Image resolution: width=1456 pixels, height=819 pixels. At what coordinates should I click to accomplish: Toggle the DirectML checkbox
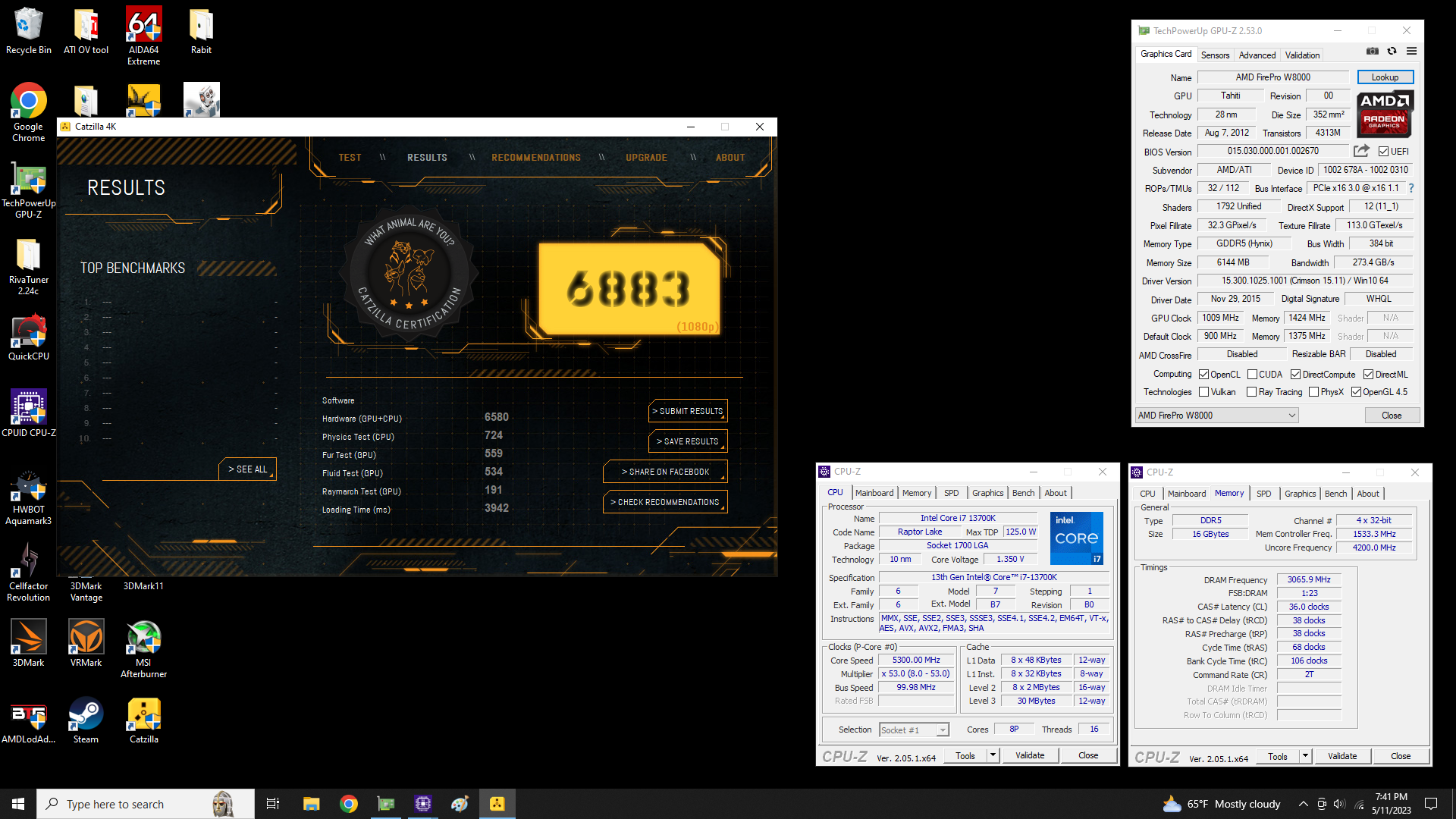[1368, 375]
